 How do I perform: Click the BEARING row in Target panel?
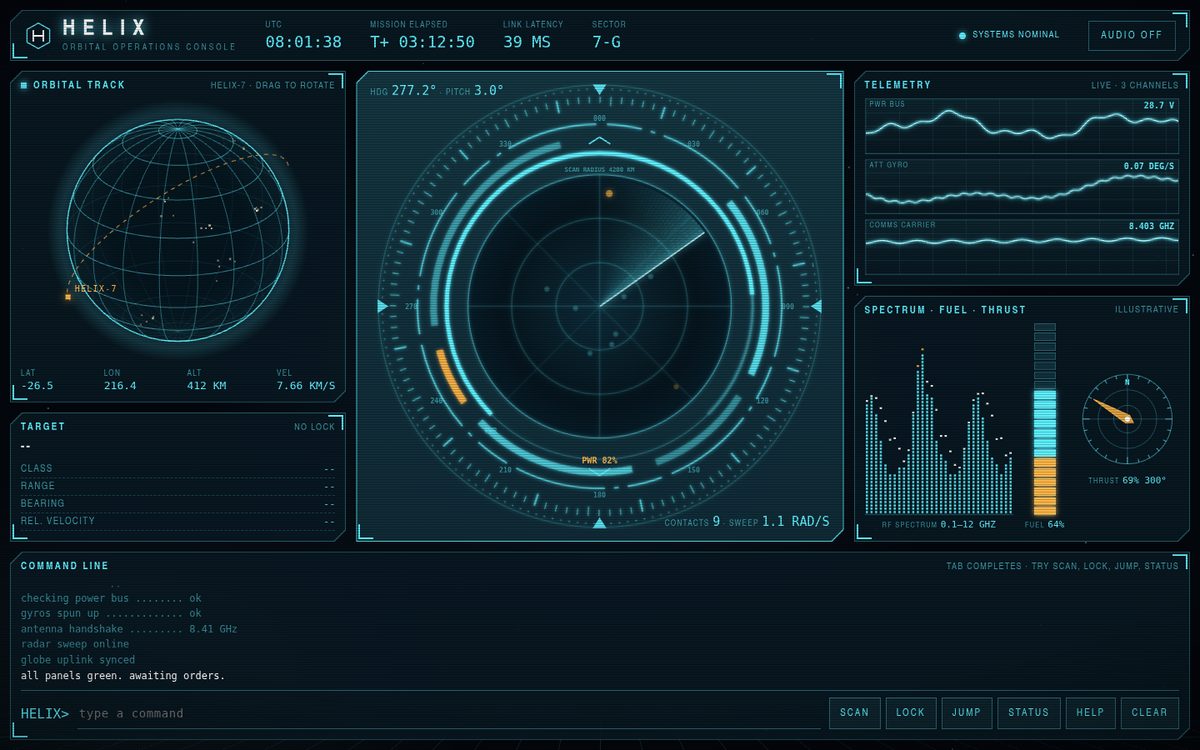[178, 503]
